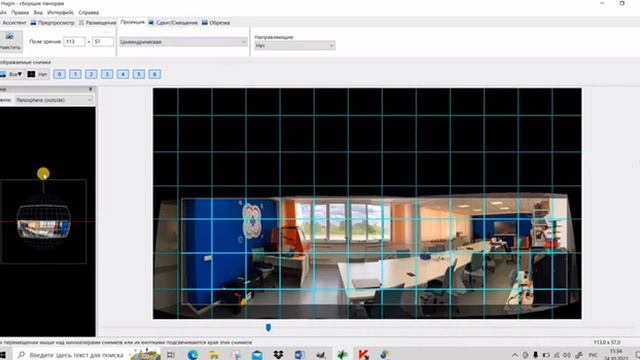Toggle display of image 1
The image size is (640, 360).
(x=75, y=74)
